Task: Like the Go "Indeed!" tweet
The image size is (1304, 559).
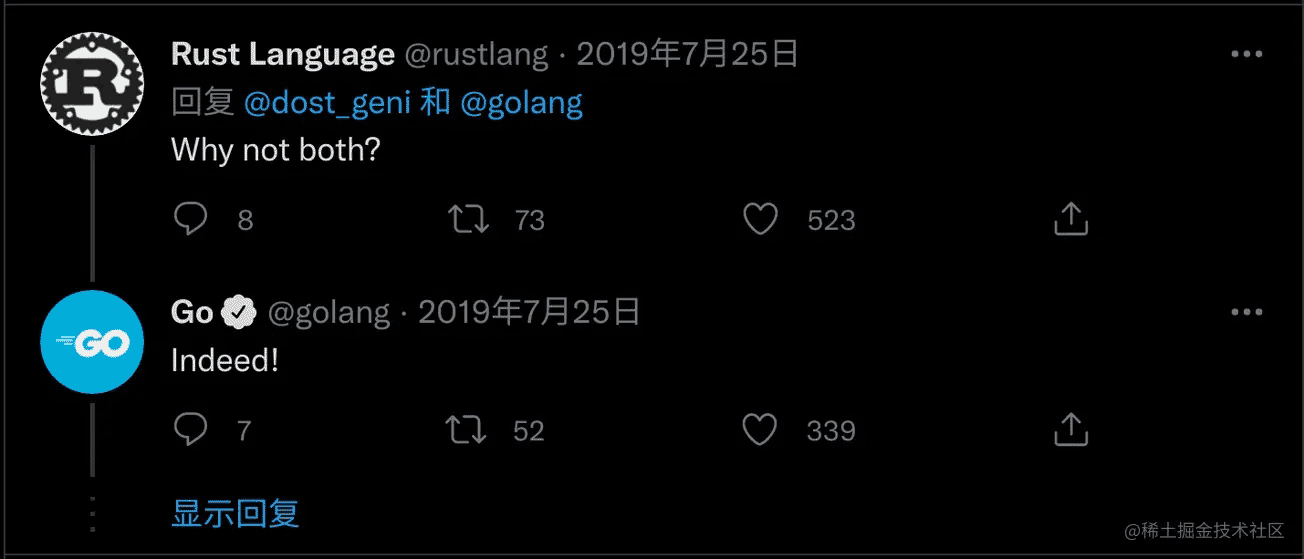Action: [x=760, y=430]
